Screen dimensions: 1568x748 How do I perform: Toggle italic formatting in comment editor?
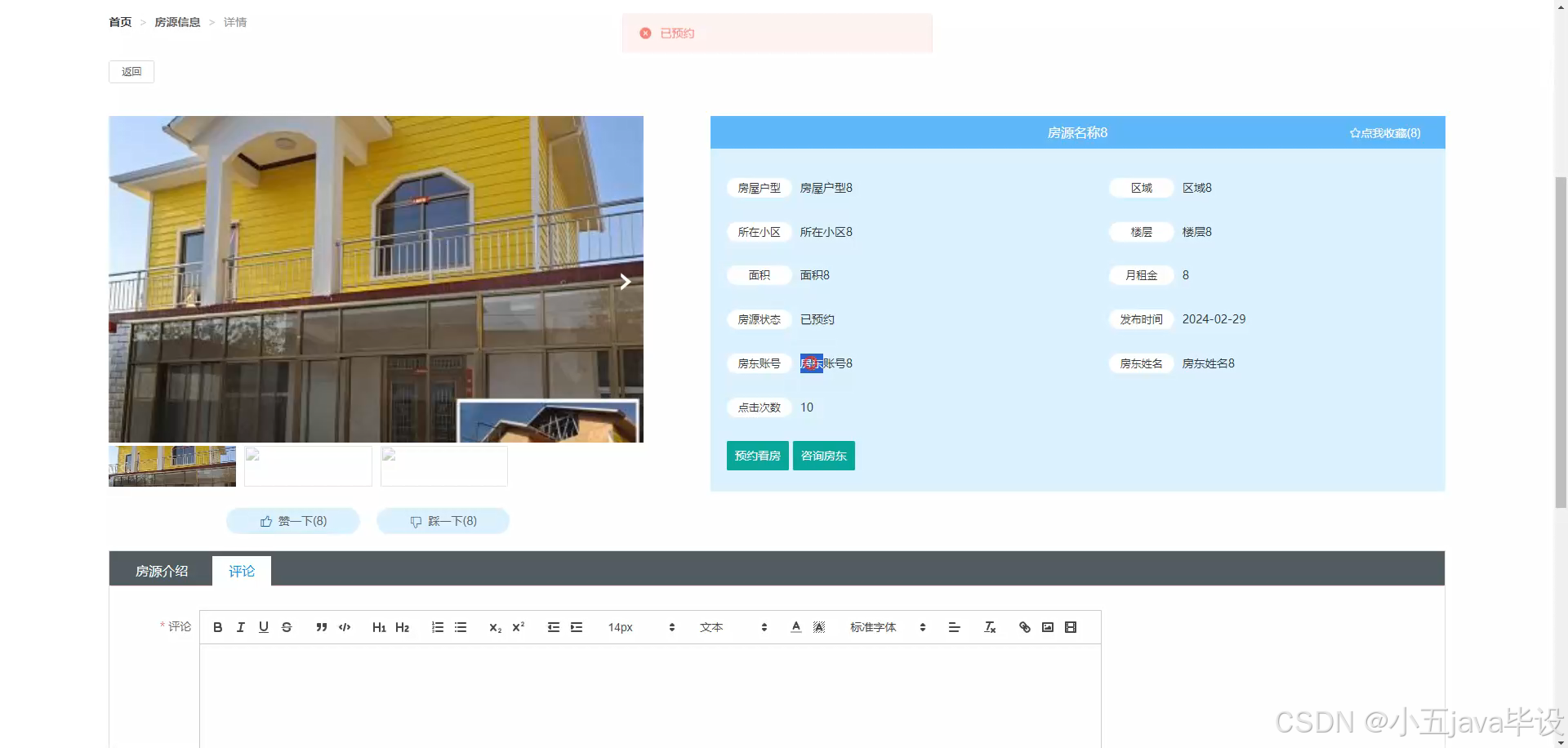point(240,627)
